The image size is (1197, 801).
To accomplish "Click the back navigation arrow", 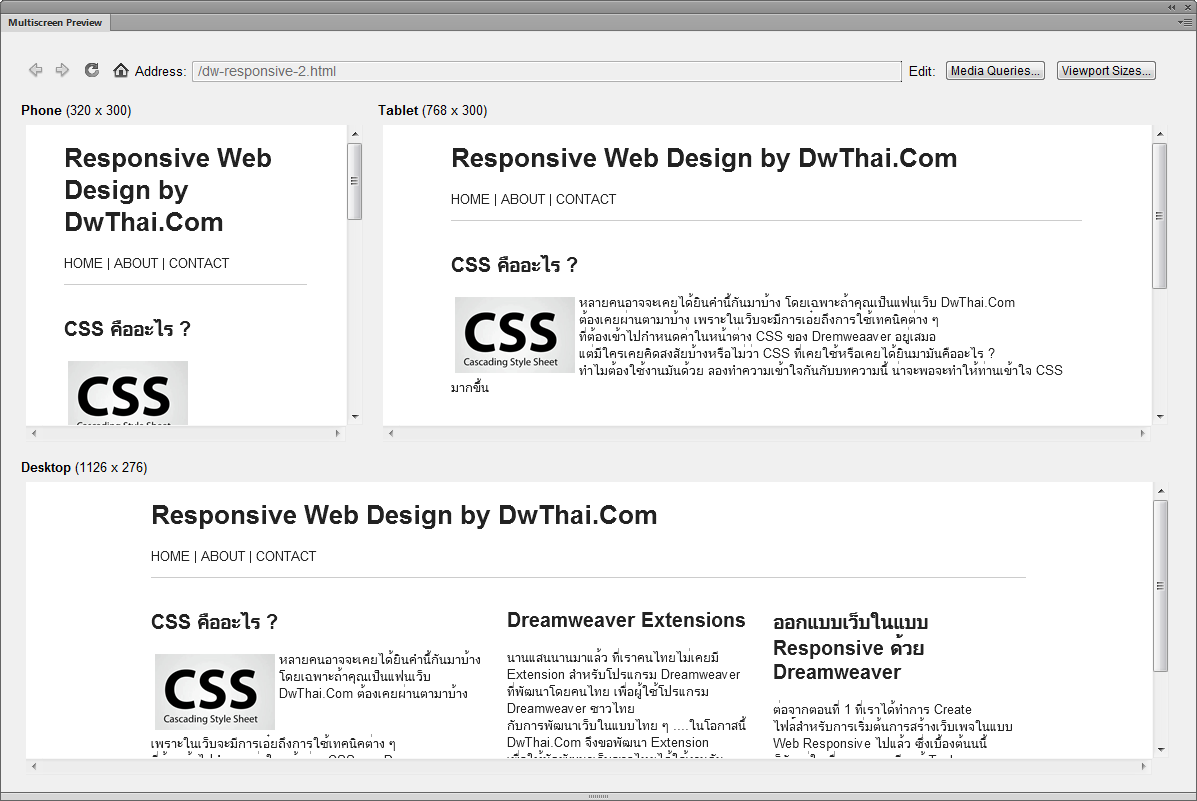I will [35, 70].
